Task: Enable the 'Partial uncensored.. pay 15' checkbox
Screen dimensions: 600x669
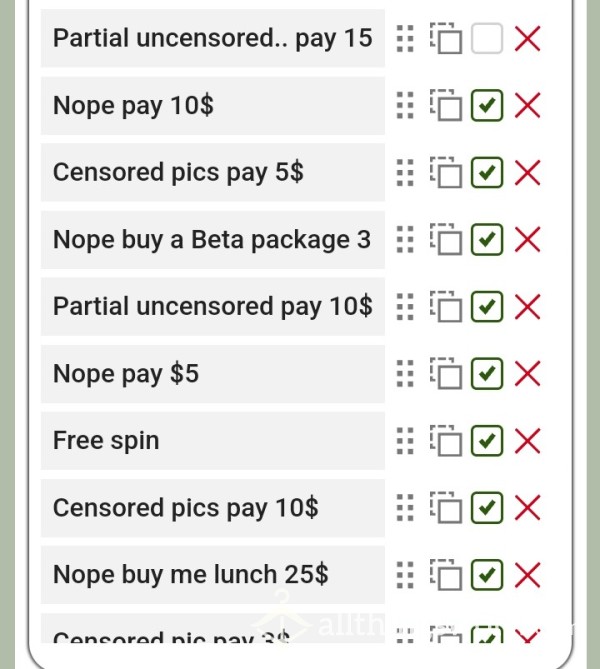Action: 487,38
